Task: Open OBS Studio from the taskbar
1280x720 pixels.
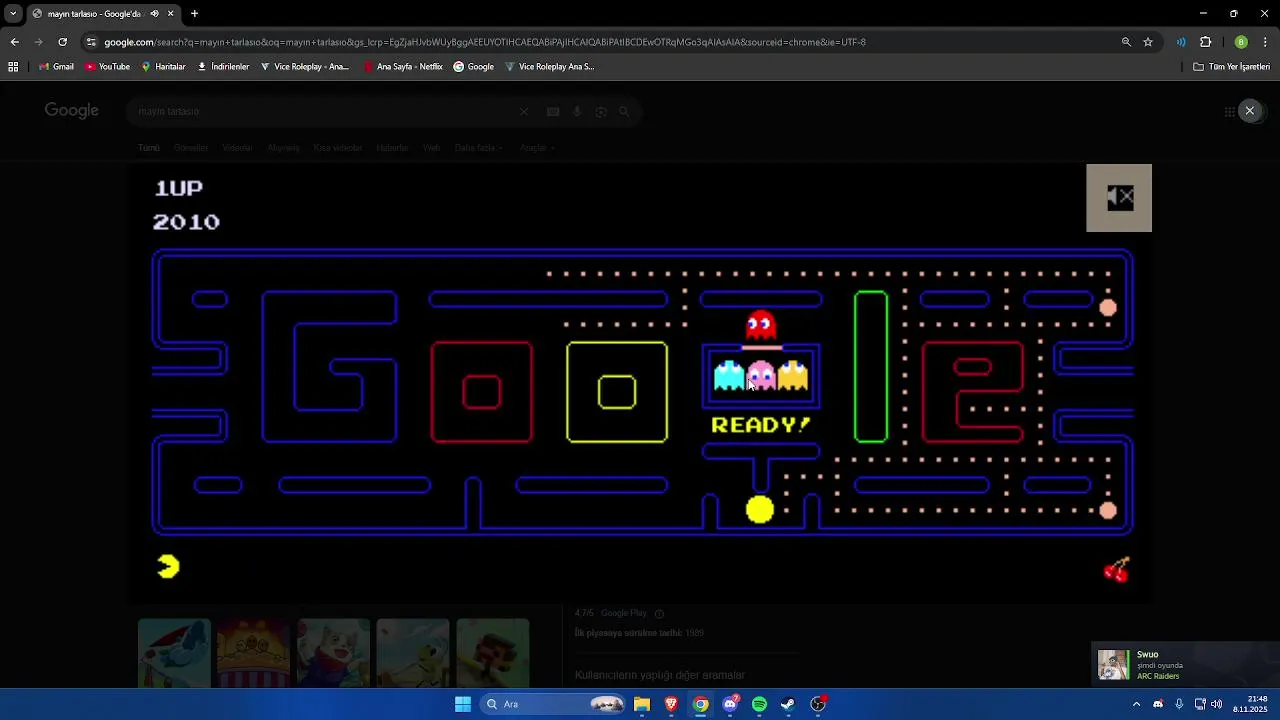Action: [x=818, y=704]
